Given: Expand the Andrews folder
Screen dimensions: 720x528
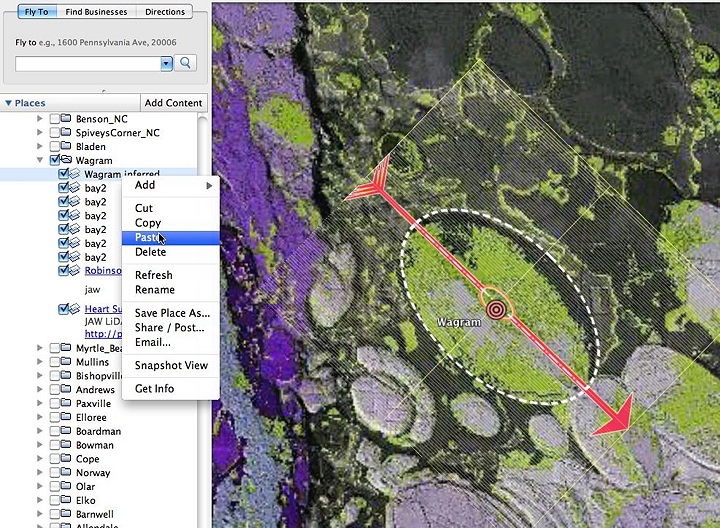Looking at the screenshot, I should click(41, 389).
